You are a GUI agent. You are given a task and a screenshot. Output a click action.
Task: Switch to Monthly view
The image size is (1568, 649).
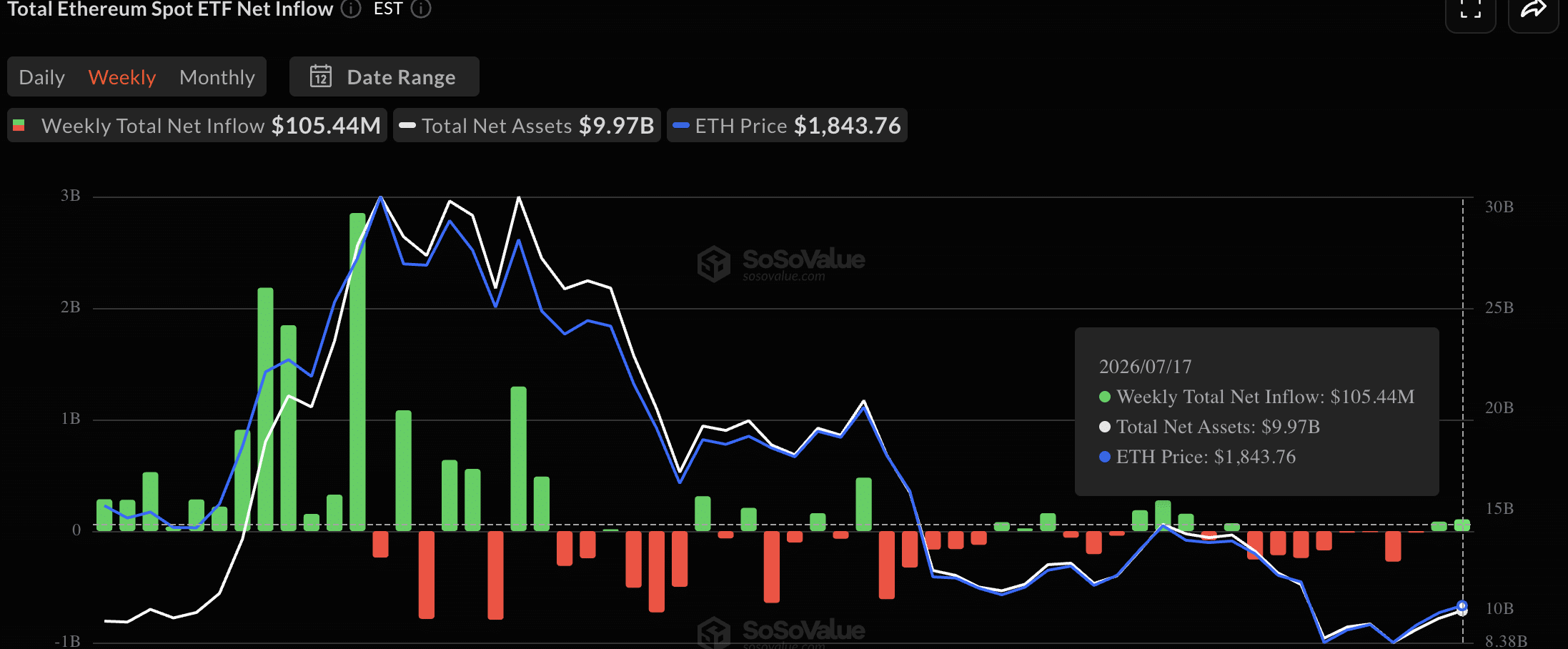pyautogui.click(x=217, y=77)
